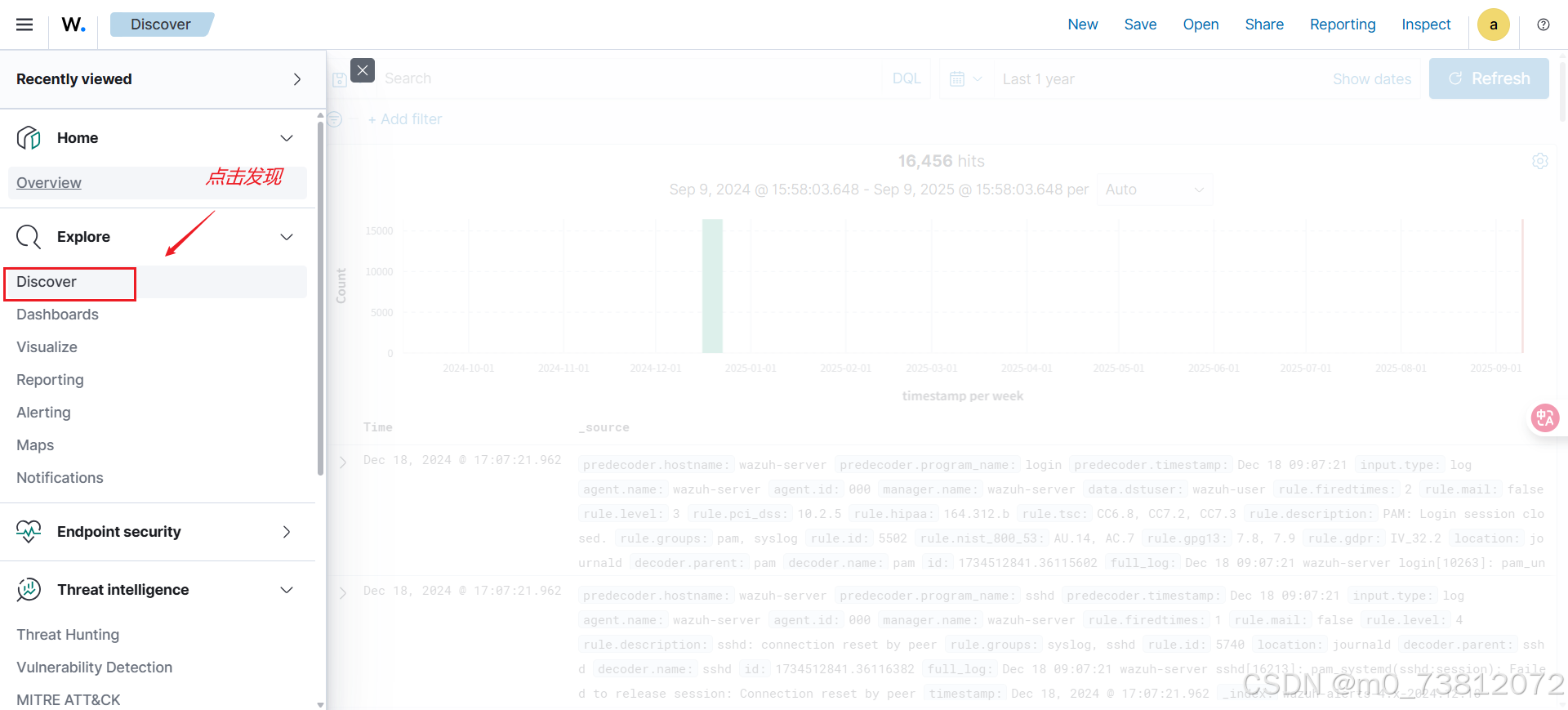The width and height of the screenshot is (1568, 710).
Task: Open MITRE ATT&CK module
Action: coord(69,700)
